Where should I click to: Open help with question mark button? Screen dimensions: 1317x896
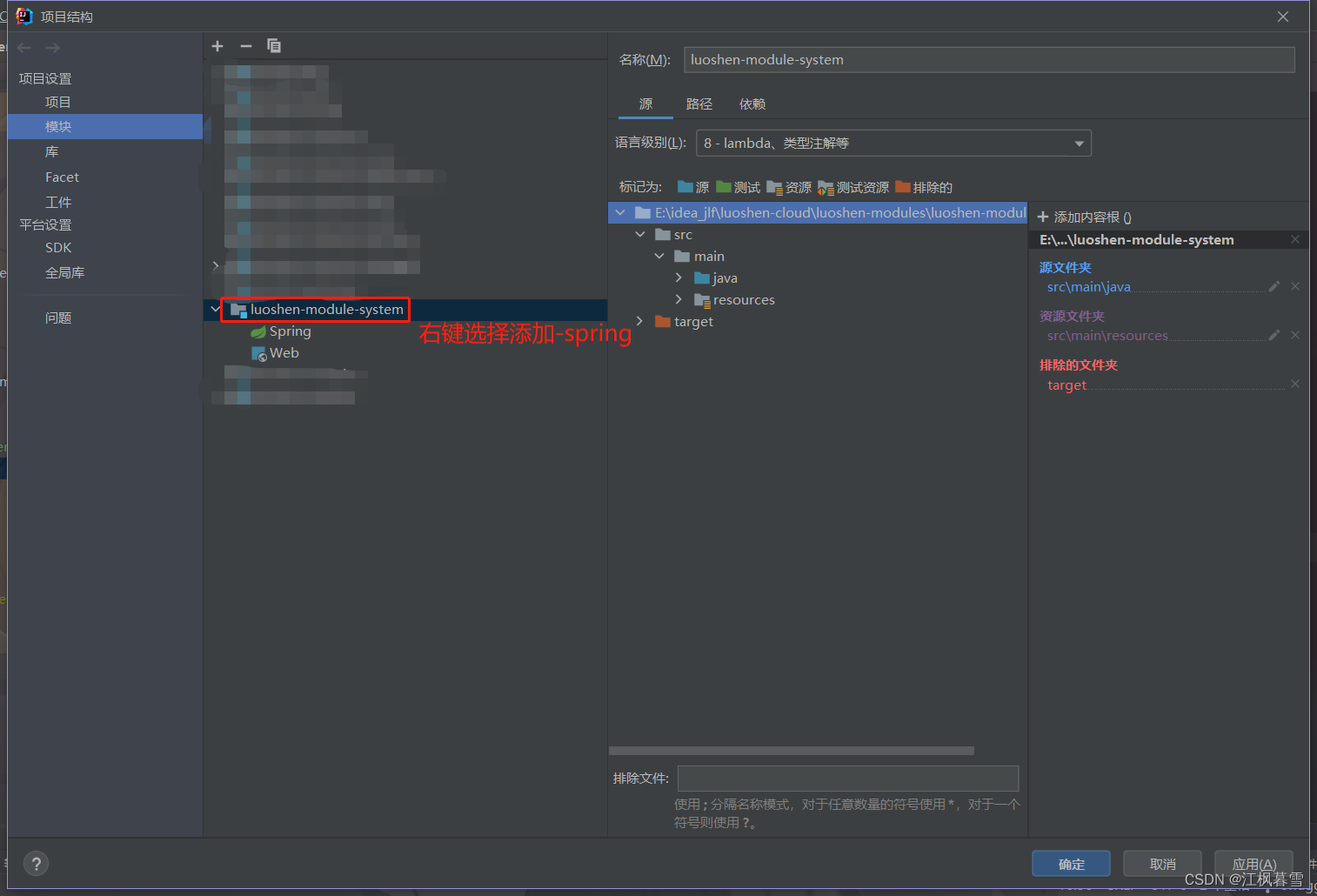point(36,864)
